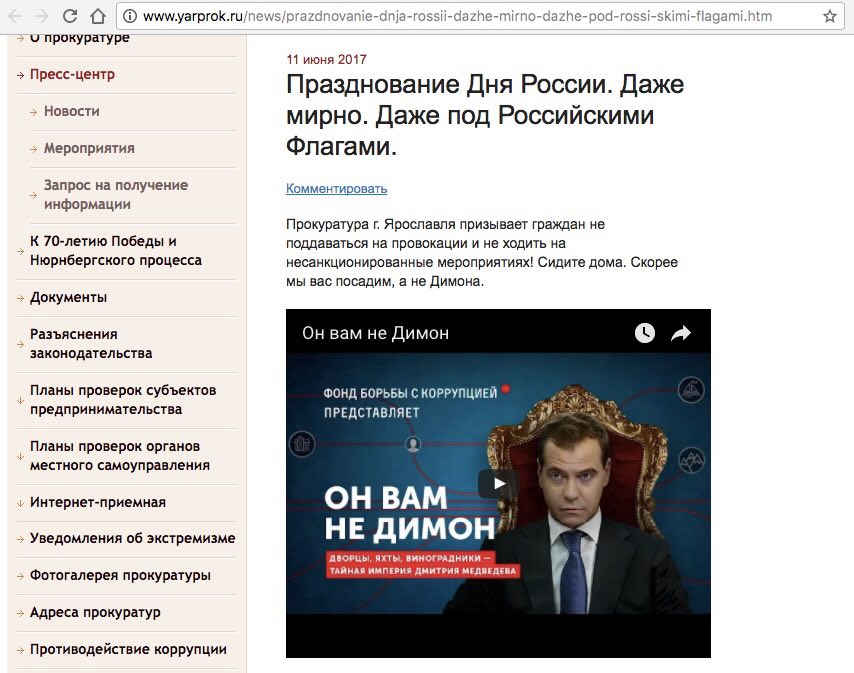The image size is (854, 673).
Task: Click the paragraph starting 'Прокуратура г. Ярославля'
Action: click(481, 253)
